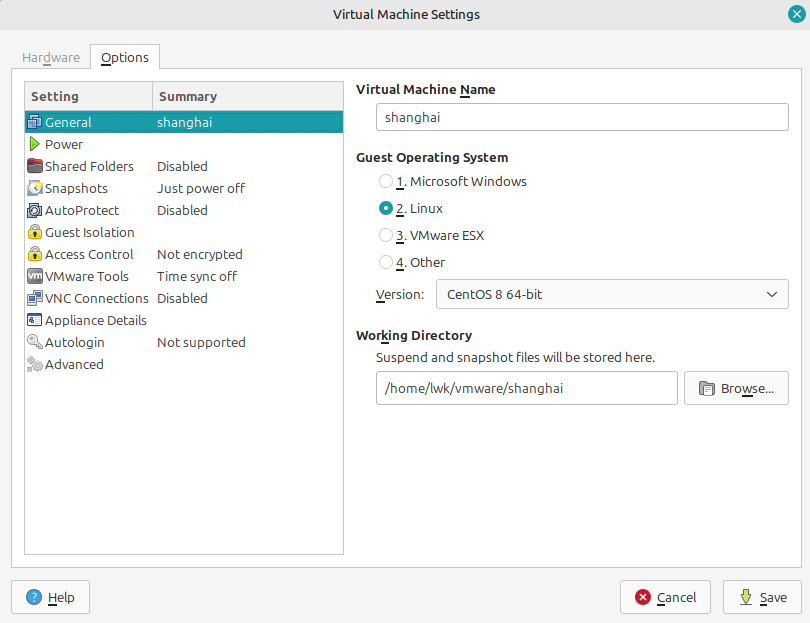Screen dimensions: 810x623
Task: Choose VMware ESX as guest OS
Action: click(386, 235)
